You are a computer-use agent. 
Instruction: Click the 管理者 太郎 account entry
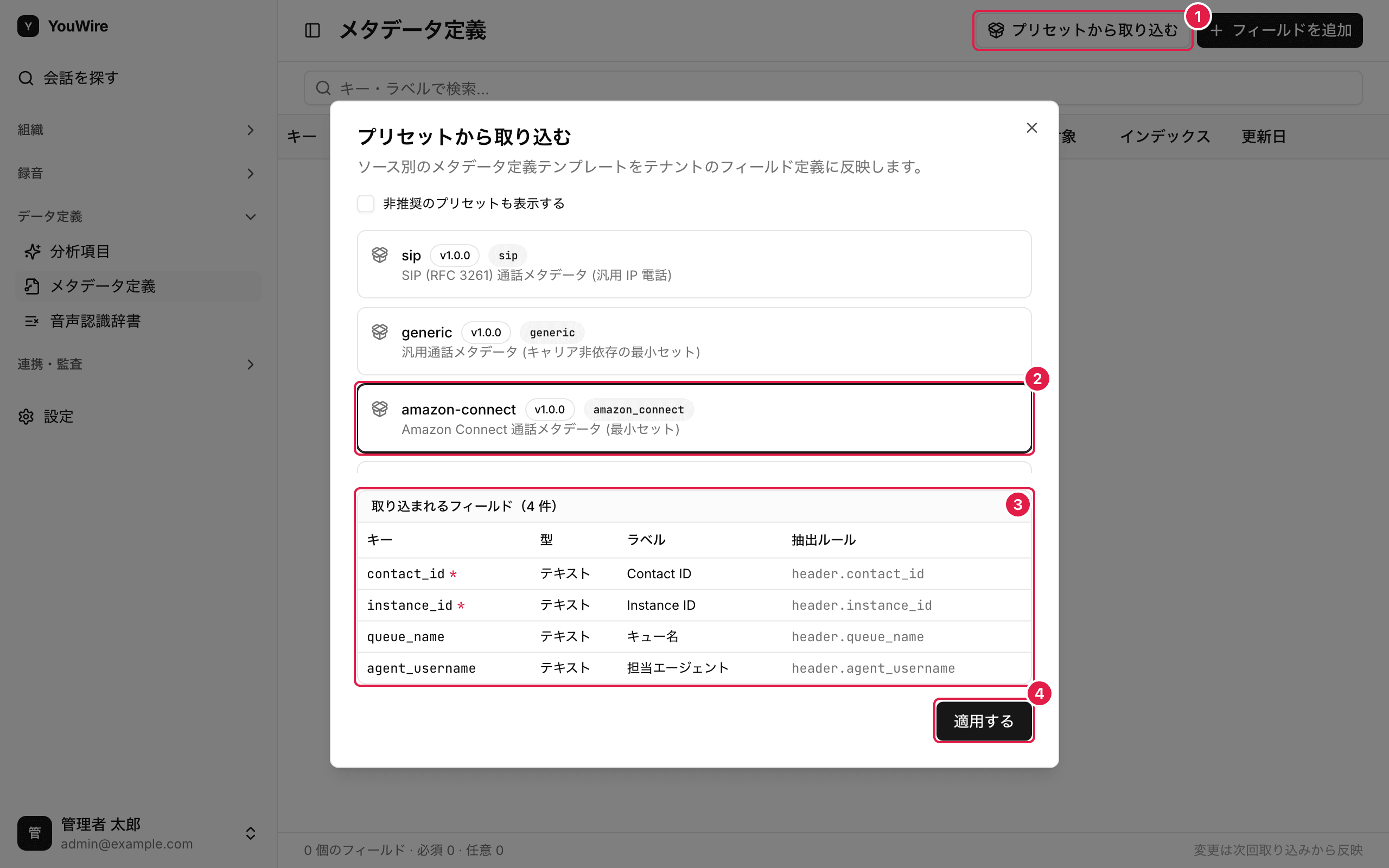(138, 833)
